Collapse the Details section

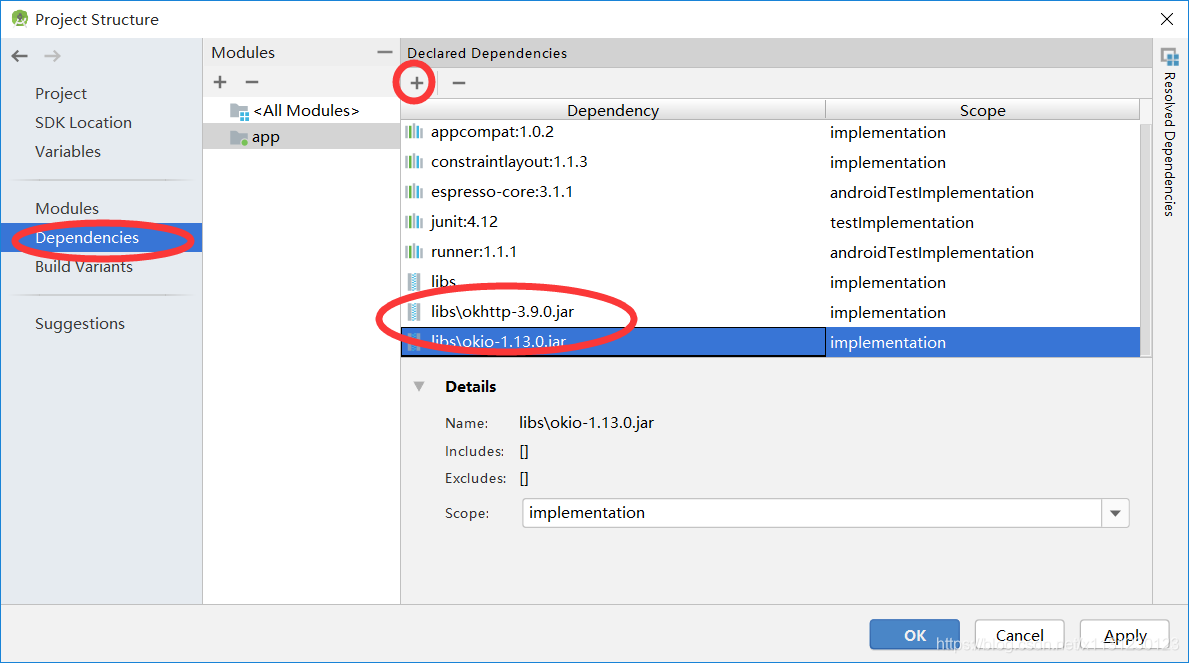click(419, 387)
